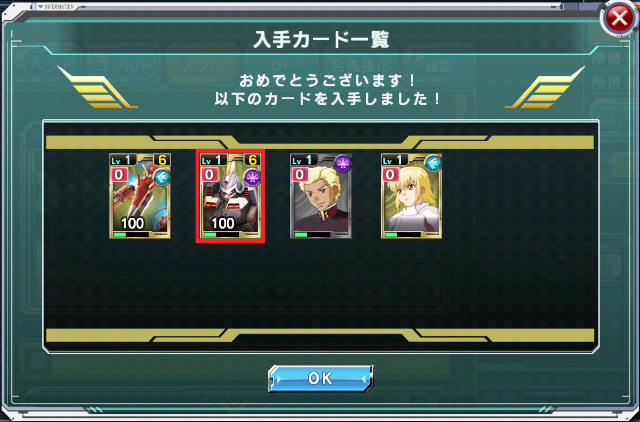Image resolution: width=640 pixels, height=422 pixels.
Task: Click the 入手カード一覧 dialog title
Action: coord(321,40)
